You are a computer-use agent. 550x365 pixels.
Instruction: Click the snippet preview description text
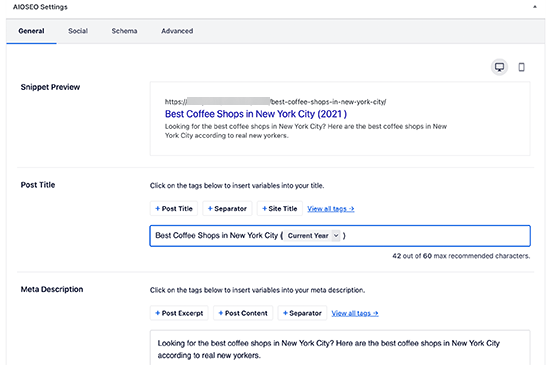tap(306, 131)
